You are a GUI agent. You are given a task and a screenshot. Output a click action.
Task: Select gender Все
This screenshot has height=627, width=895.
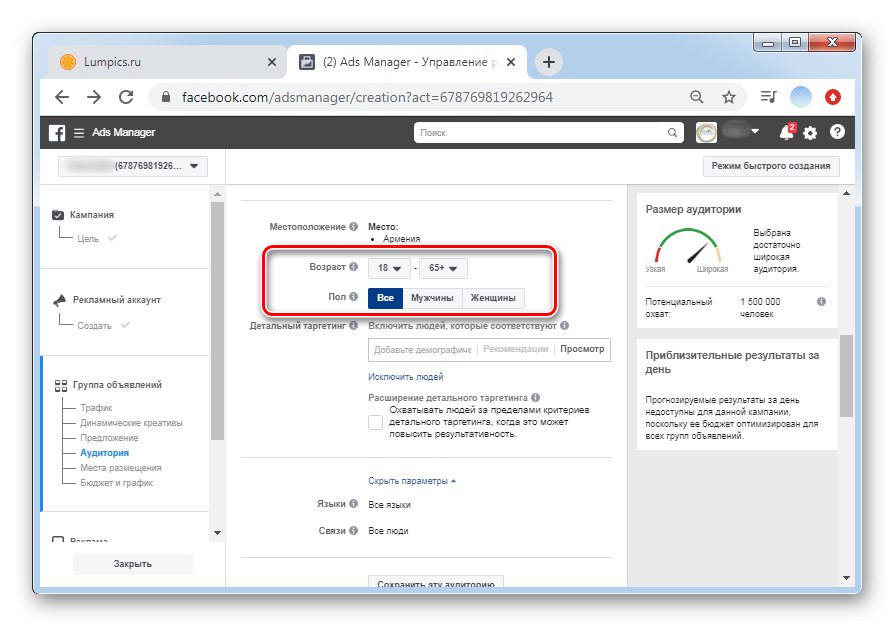385,298
